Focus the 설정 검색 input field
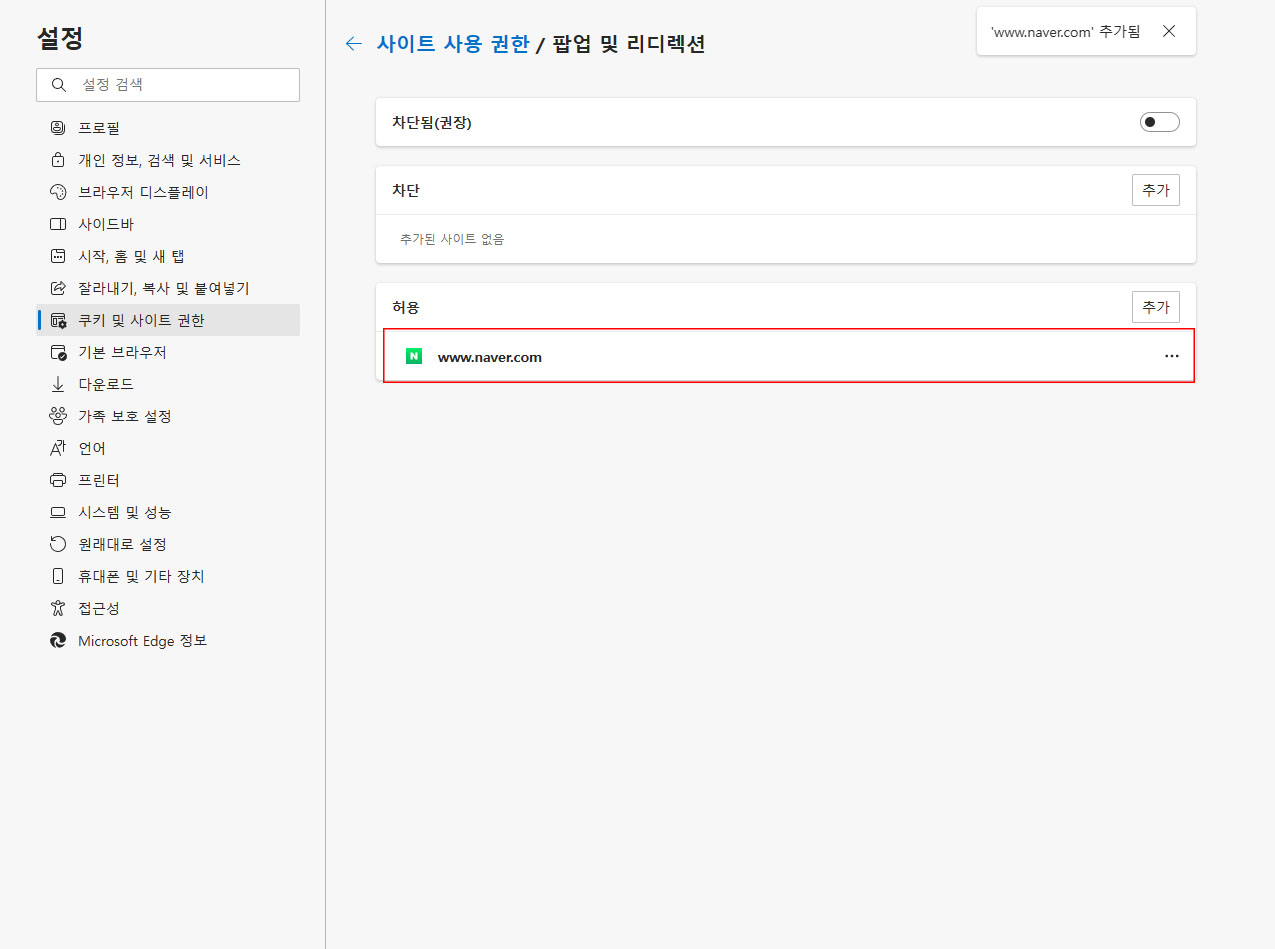This screenshot has width=1275, height=949. (x=168, y=85)
